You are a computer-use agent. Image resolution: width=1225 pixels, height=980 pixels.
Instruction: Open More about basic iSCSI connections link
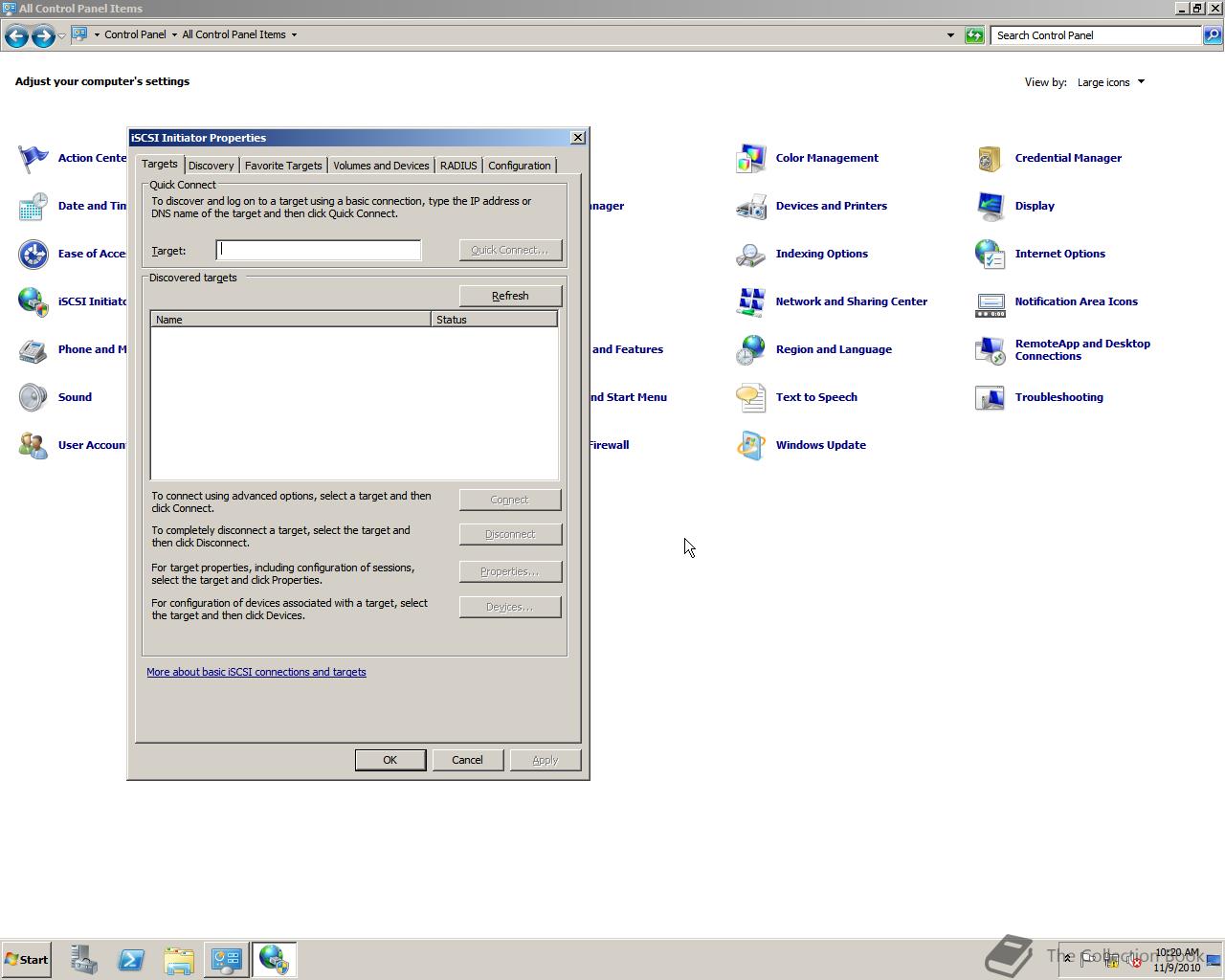click(256, 672)
